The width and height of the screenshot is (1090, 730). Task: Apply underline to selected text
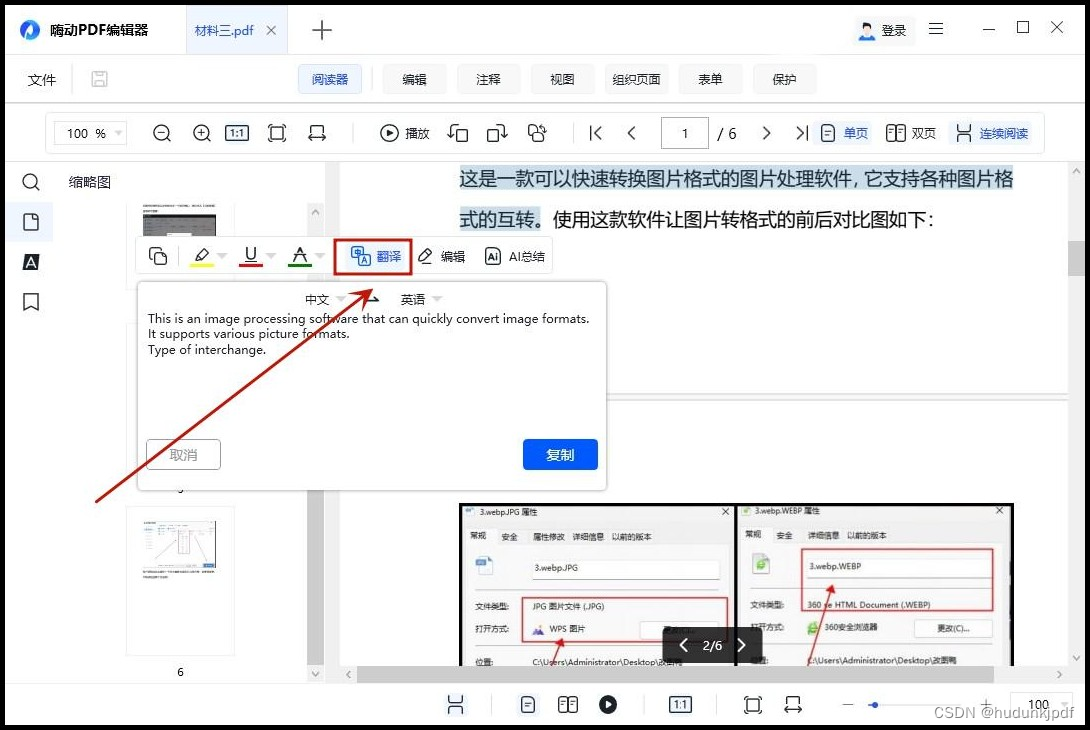[251, 256]
